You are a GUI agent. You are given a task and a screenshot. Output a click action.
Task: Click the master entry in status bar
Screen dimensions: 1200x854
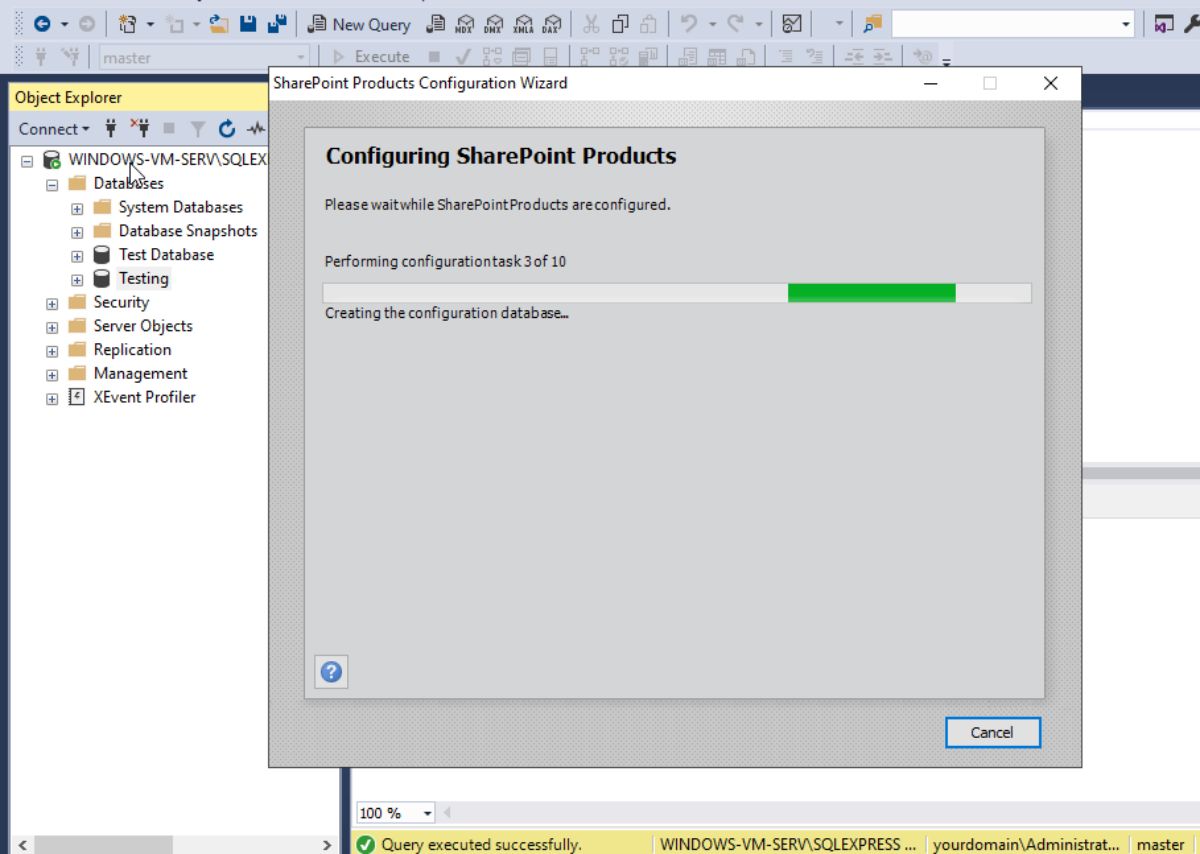click(1160, 844)
